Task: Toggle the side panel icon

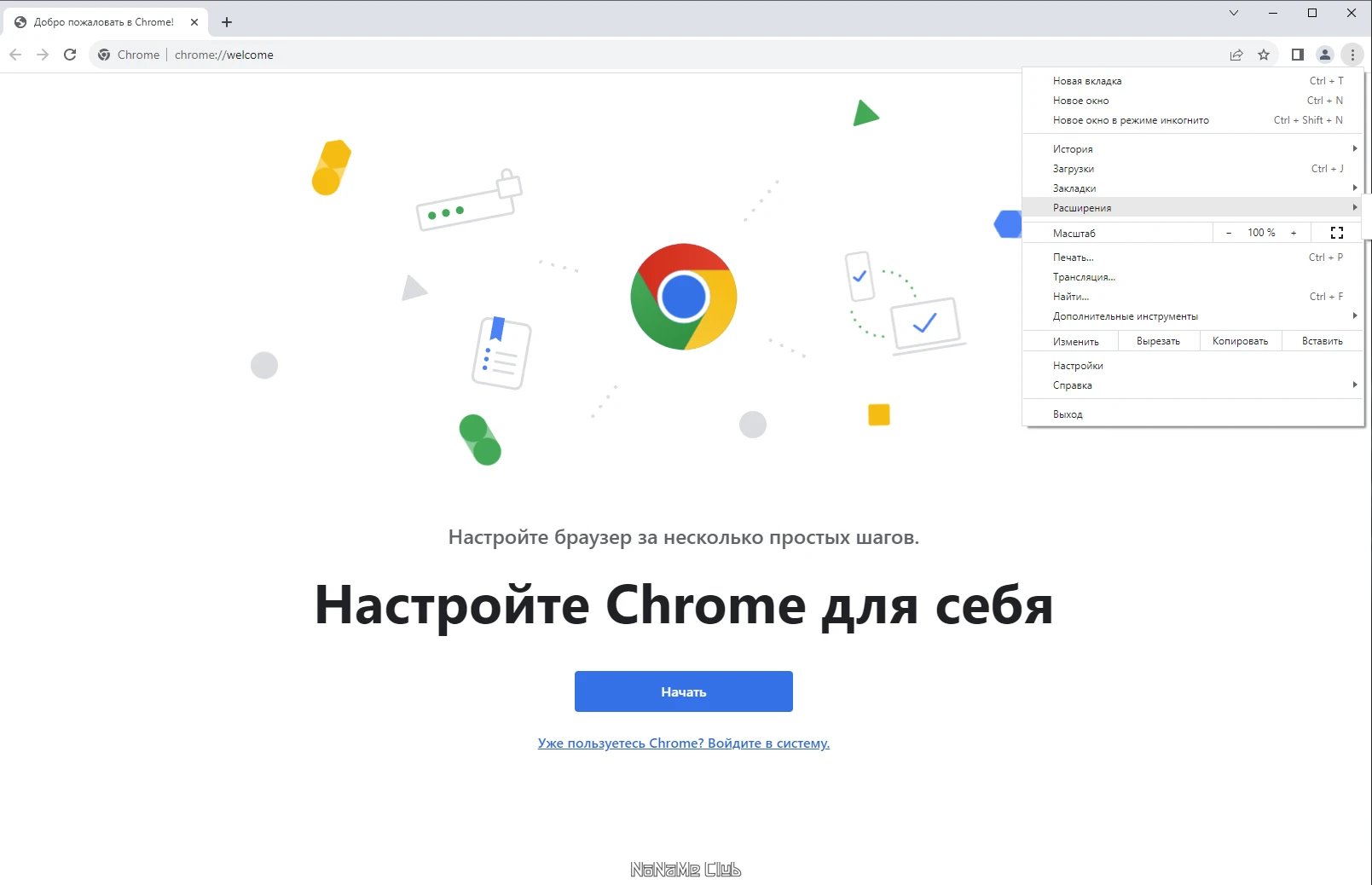Action: pyautogui.click(x=1298, y=55)
